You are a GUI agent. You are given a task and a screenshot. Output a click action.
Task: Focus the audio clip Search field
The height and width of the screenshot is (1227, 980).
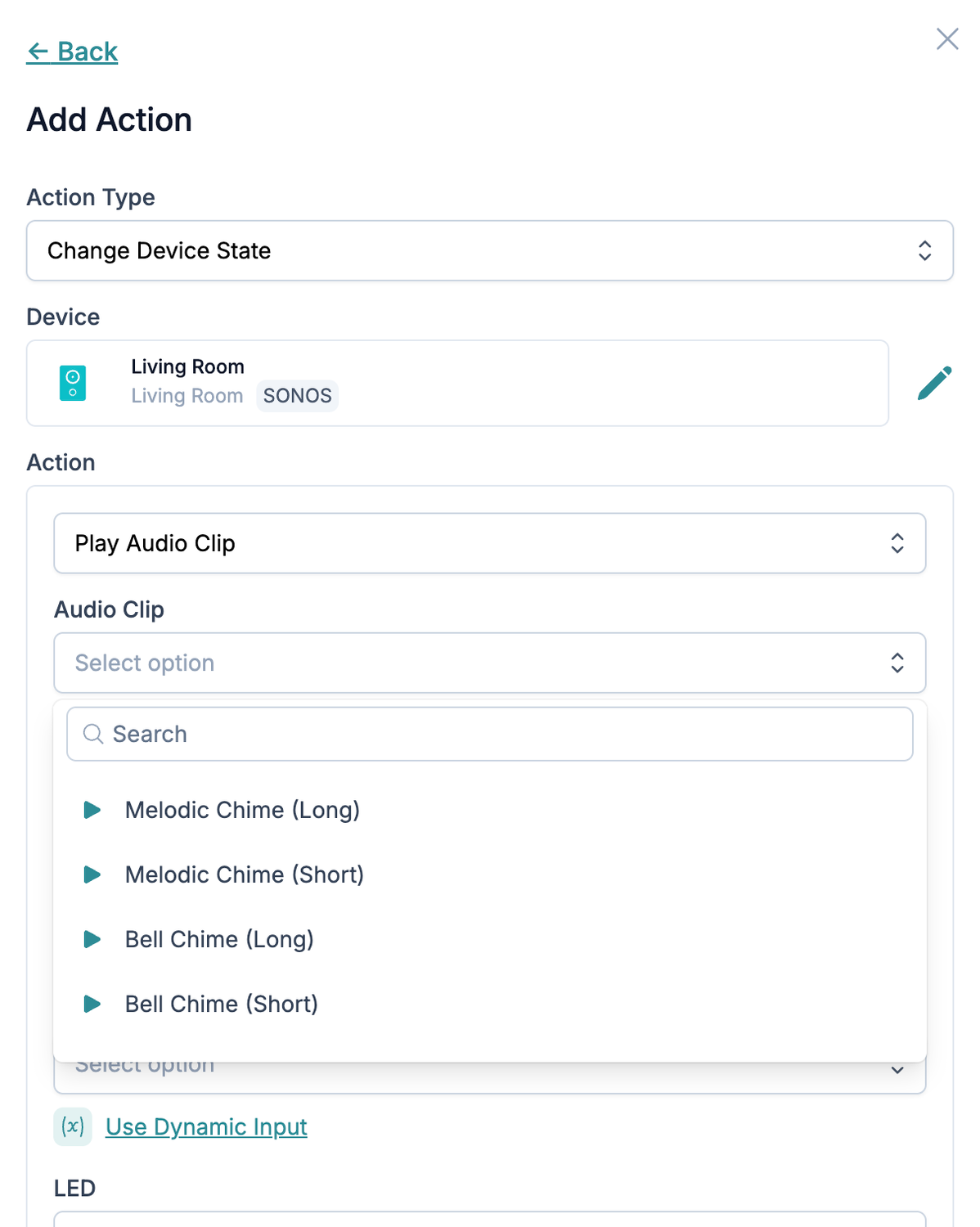click(490, 734)
